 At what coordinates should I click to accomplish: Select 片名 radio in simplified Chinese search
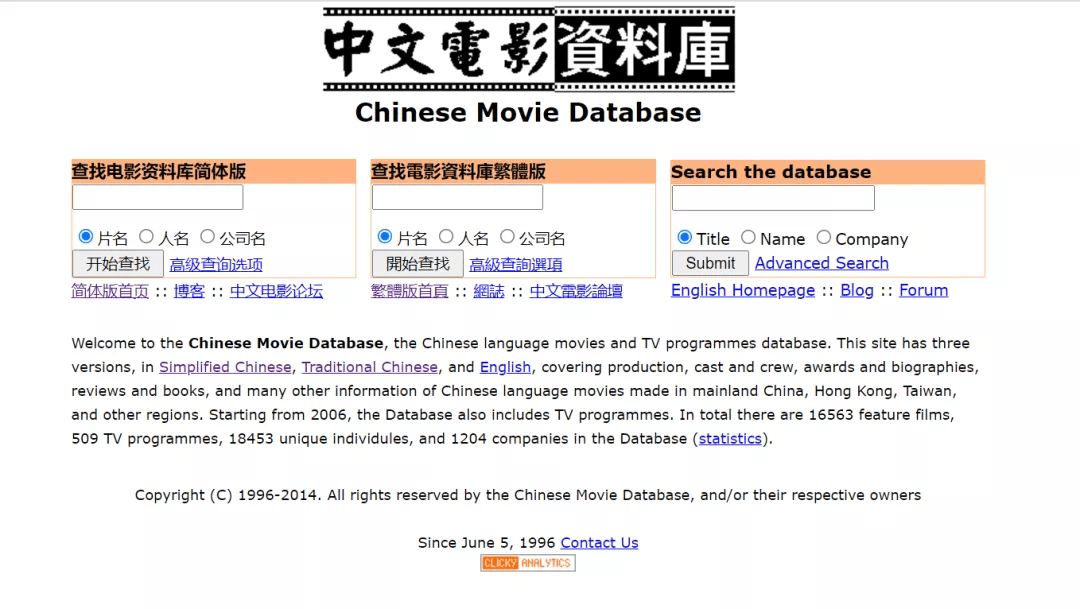coord(85,237)
